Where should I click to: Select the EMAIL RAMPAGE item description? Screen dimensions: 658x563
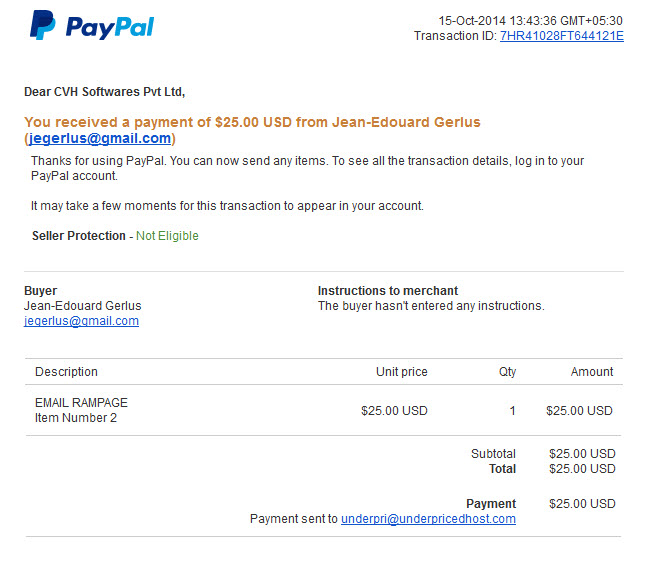(x=81, y=403)
